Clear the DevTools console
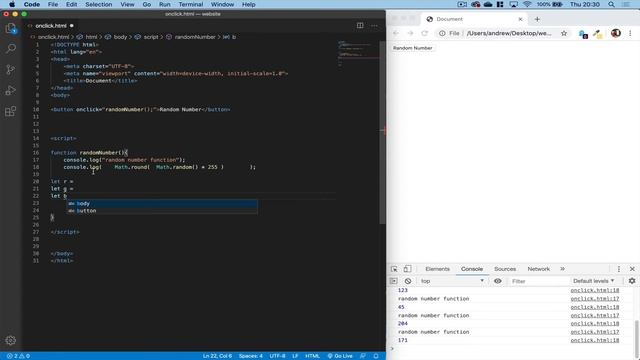 click(408, 281)
